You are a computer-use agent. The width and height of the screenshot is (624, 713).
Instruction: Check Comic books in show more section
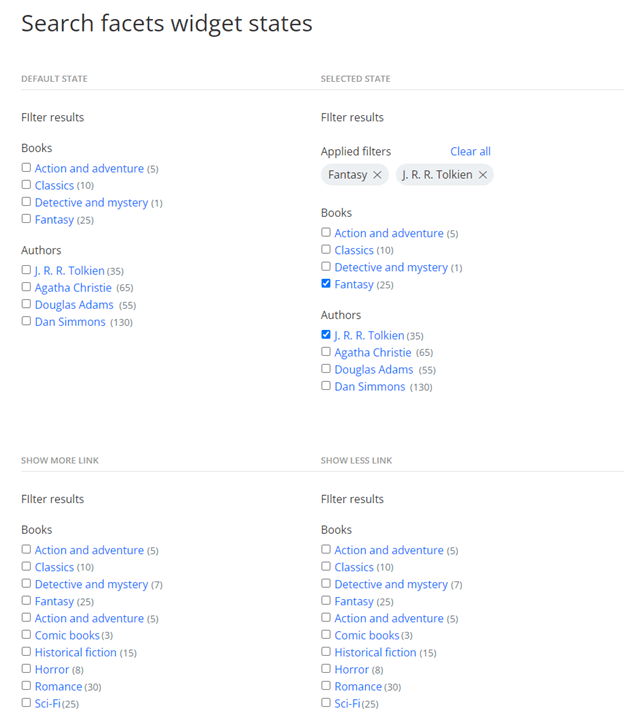pyautogui.click(x=26, y=635)
